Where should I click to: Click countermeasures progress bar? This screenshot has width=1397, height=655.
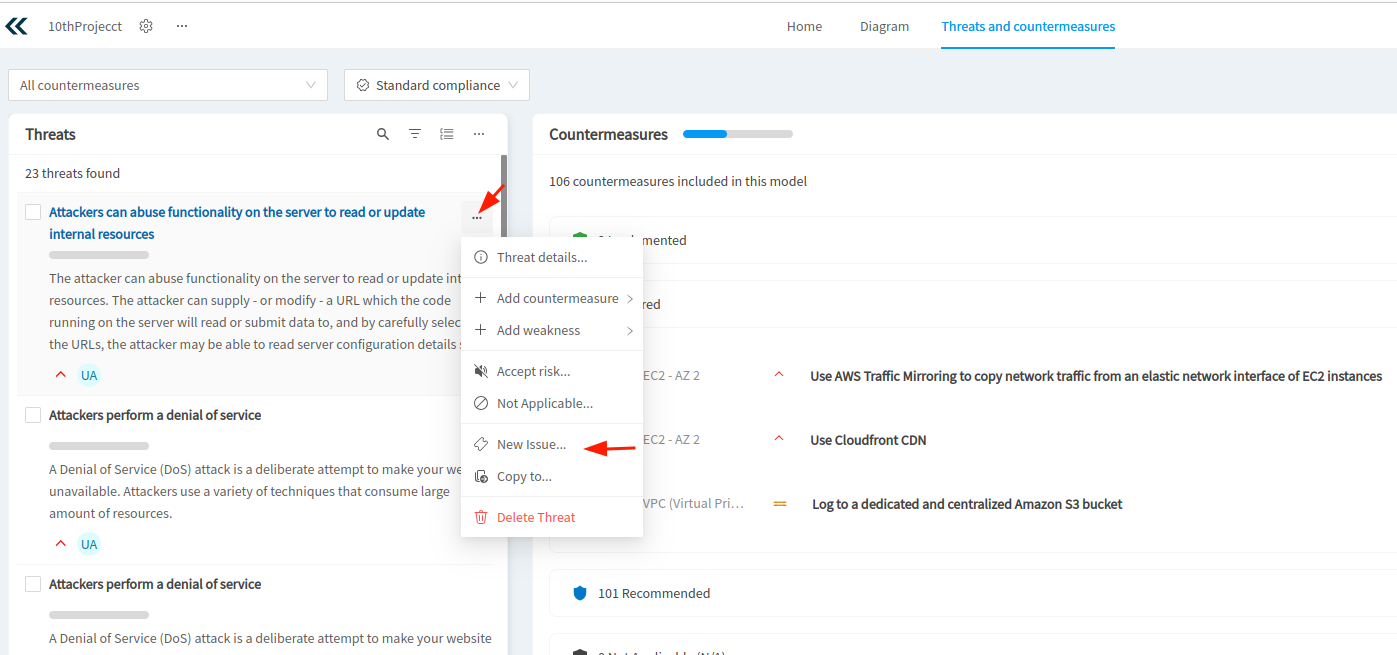pyautogui.click(x=738, y=134)
